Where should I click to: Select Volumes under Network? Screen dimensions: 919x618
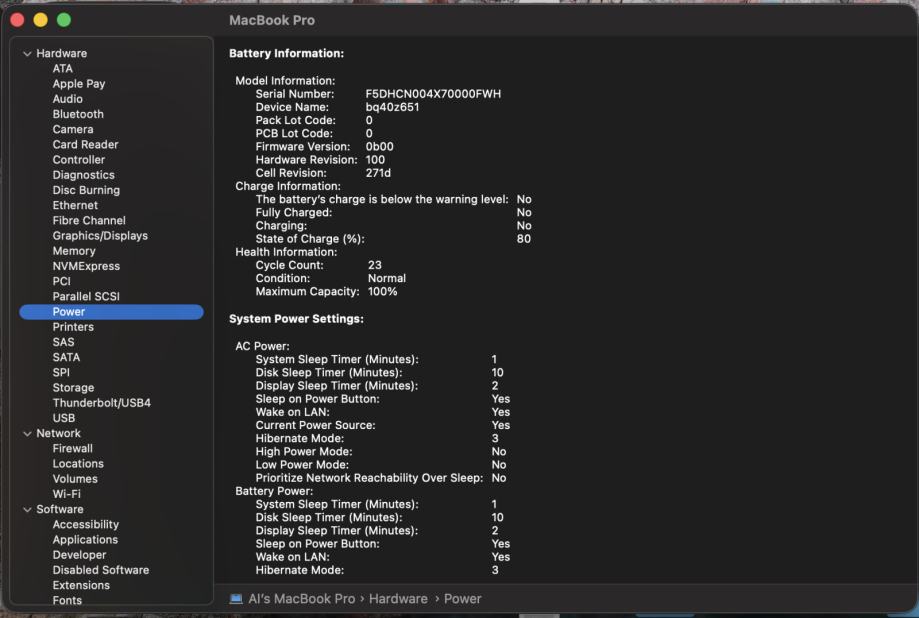[75, 480]
